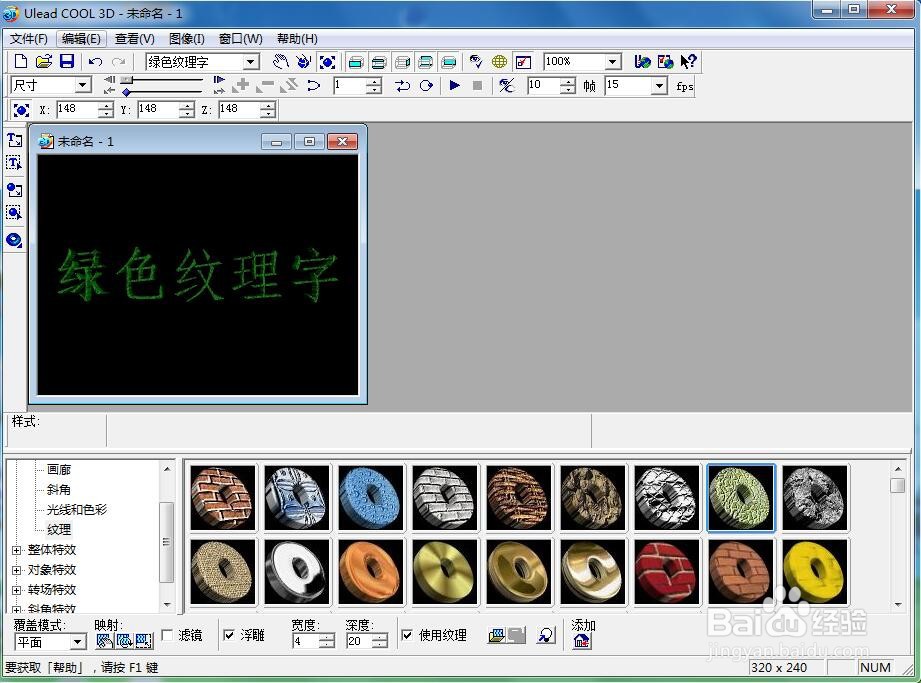
Task: Toggle the 滤镜 checkbox
Action: 167,635
